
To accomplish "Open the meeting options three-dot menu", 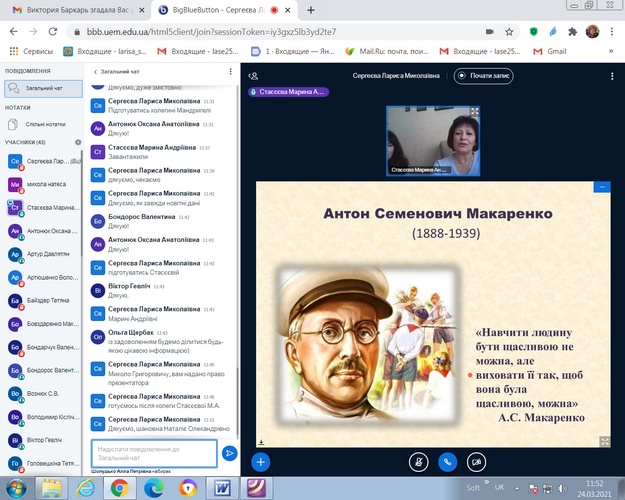I will pyautogui.click(x=612, y=76).
